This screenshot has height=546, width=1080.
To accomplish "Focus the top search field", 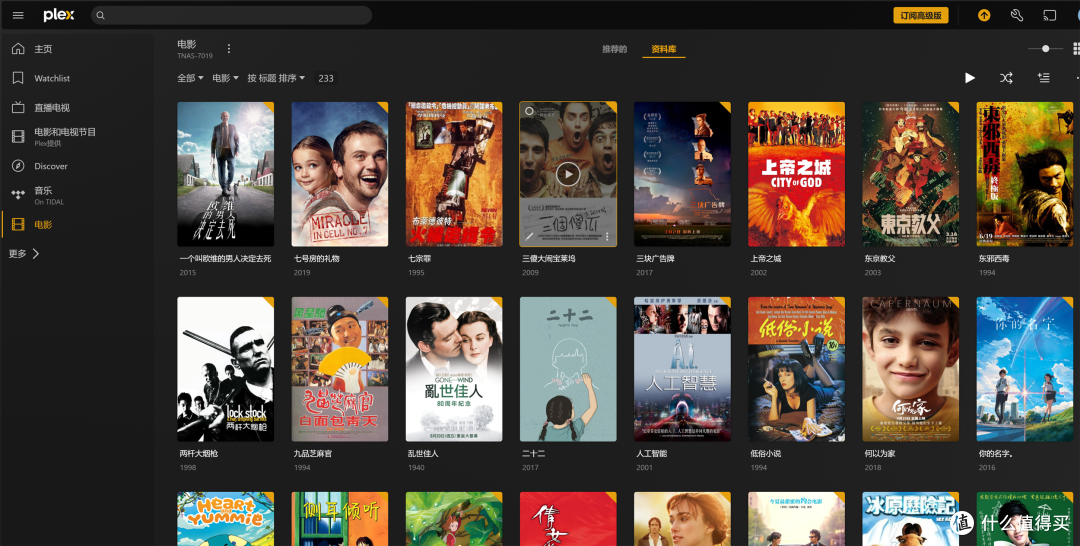I will 231,15.
